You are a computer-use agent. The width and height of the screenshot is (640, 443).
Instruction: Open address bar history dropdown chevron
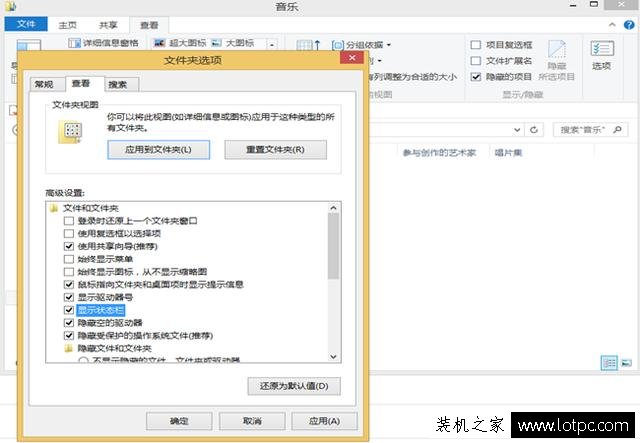517,130
